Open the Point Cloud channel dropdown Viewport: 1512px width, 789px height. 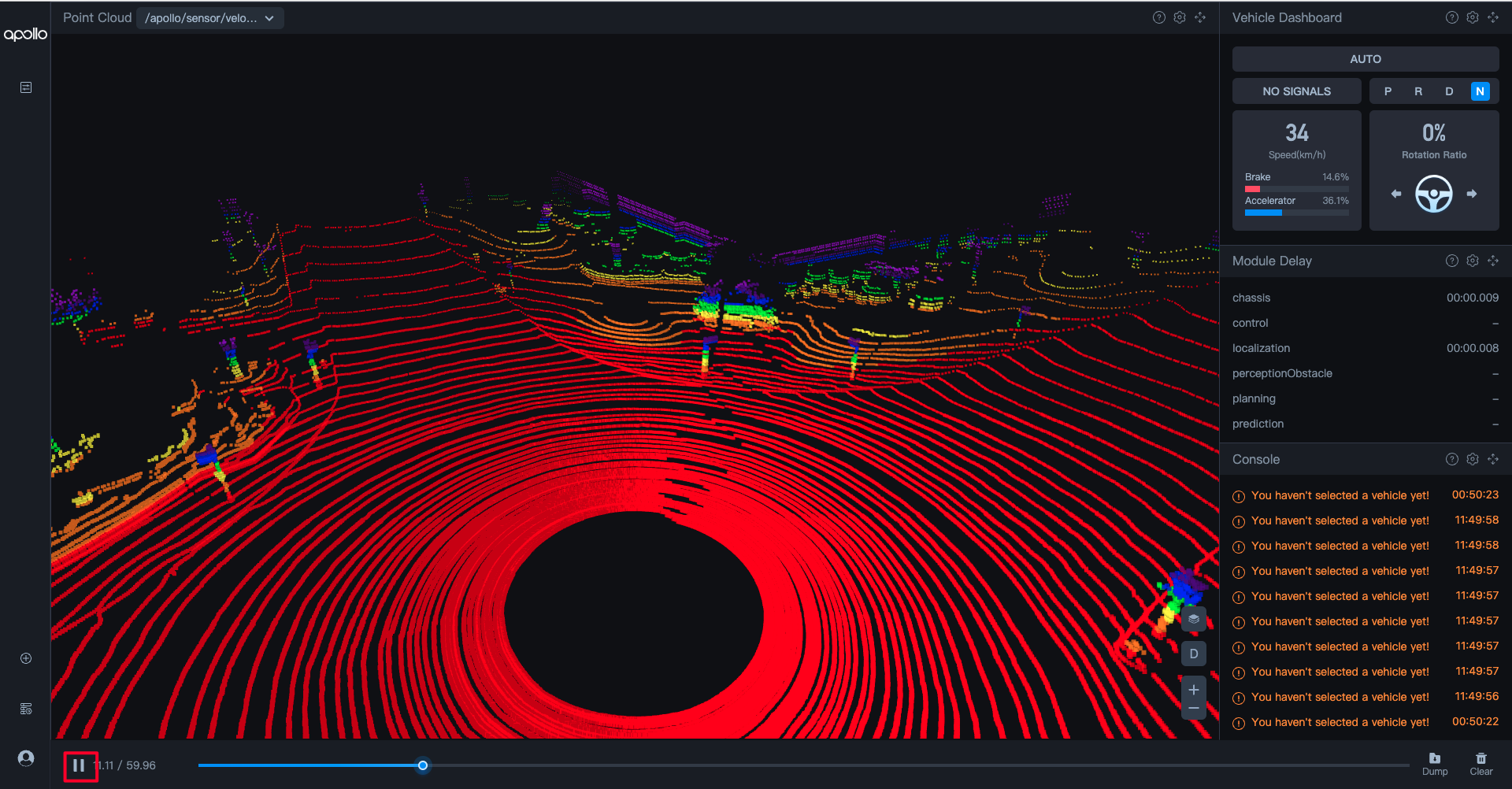pos(209,18)
